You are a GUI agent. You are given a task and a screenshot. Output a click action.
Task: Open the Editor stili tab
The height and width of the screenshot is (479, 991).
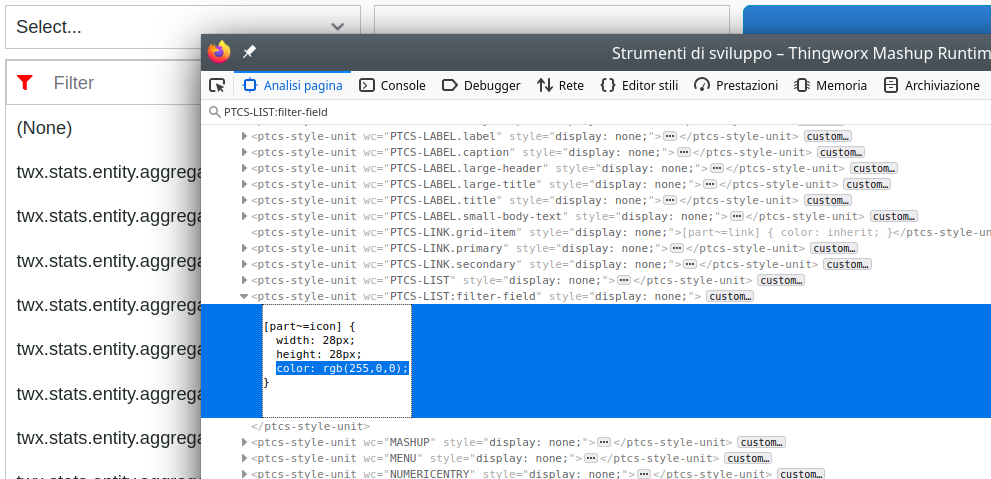pos(639,85)
